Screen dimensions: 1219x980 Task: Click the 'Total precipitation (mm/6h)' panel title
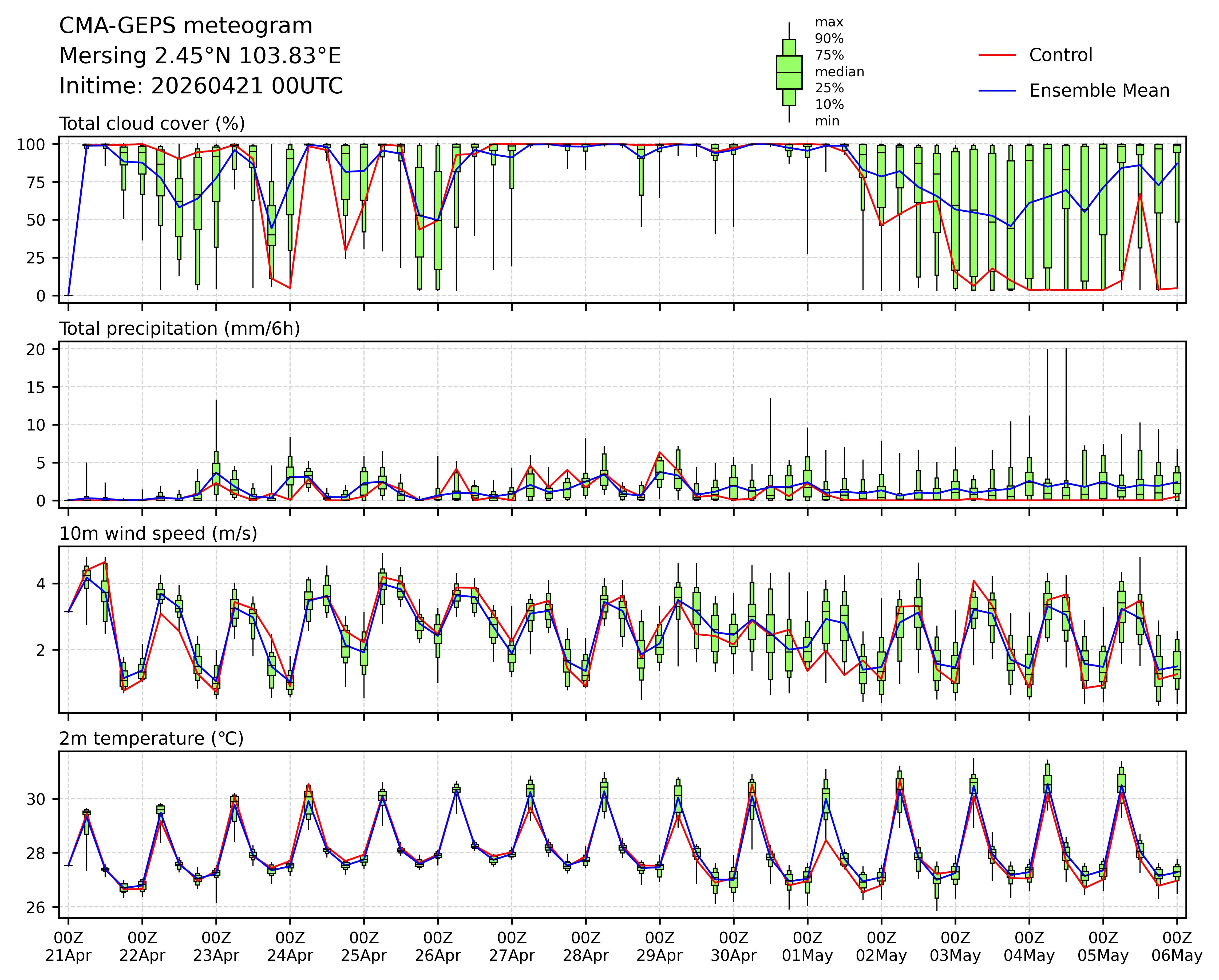179,329
